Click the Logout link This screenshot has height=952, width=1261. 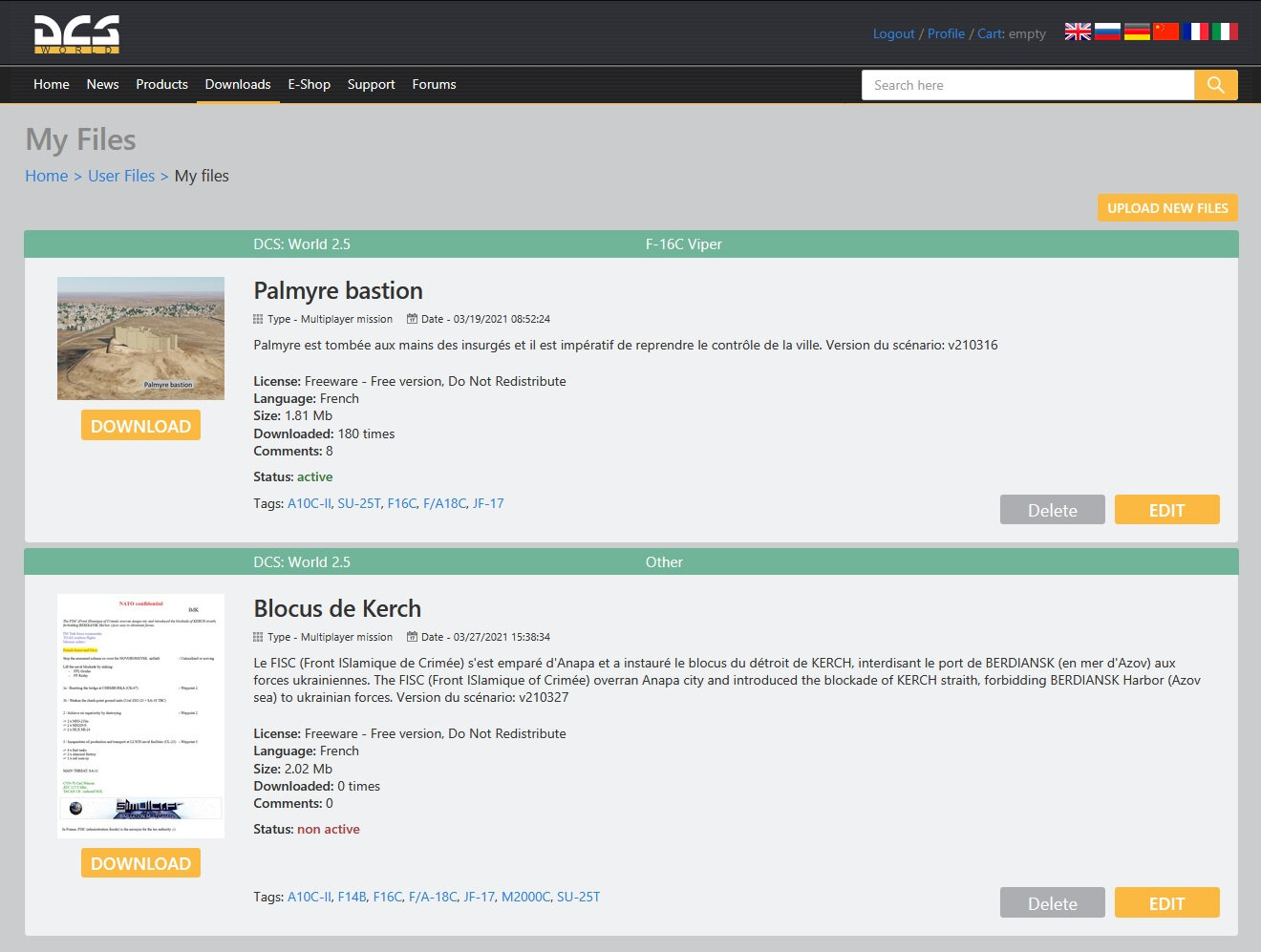point(894,33)
